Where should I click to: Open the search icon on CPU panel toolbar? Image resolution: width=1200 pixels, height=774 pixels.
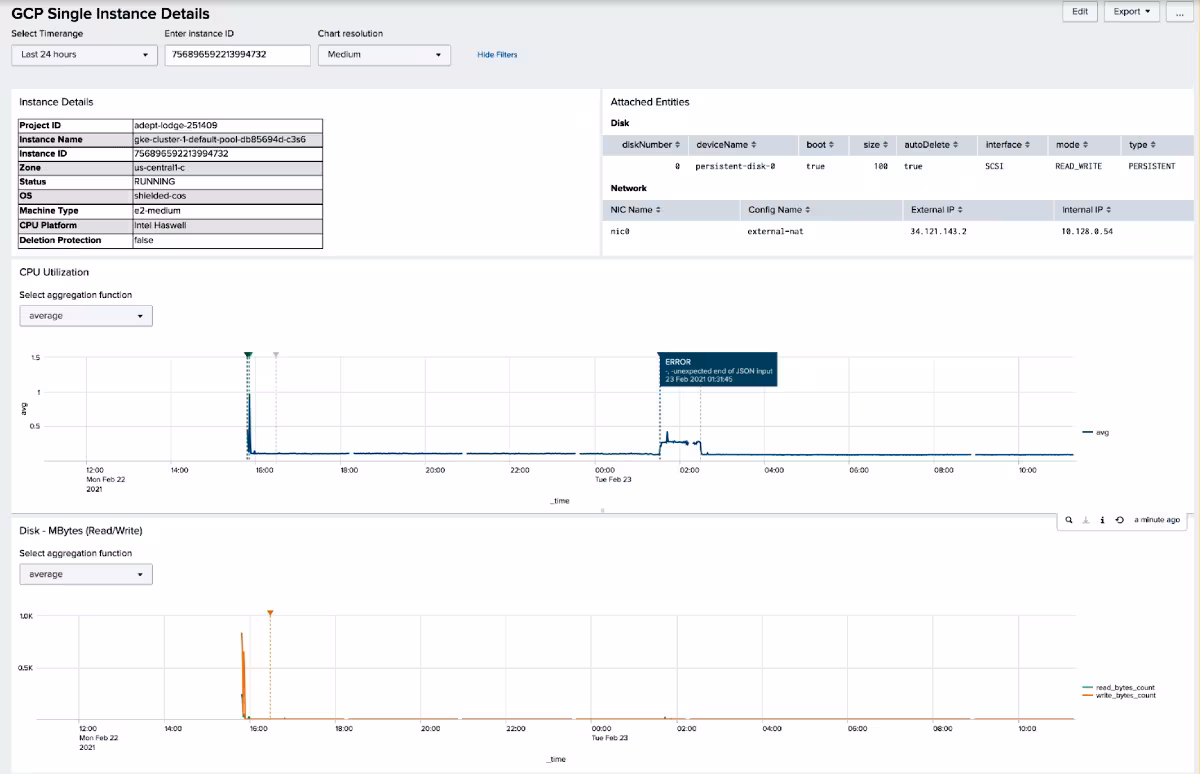(x=1069, y=520)
